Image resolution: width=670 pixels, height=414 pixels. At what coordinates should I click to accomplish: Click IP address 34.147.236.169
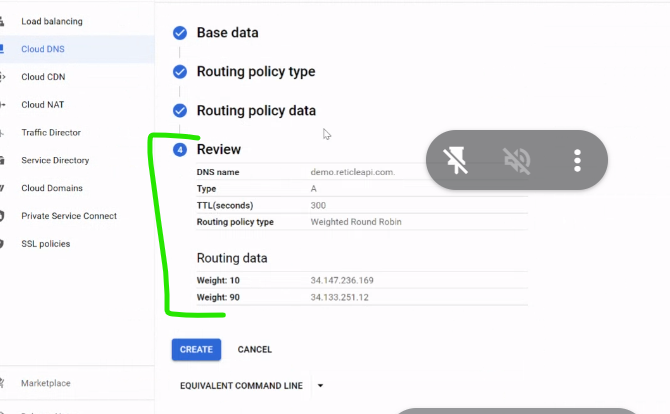pyautogui.click(x=342, y=280)
